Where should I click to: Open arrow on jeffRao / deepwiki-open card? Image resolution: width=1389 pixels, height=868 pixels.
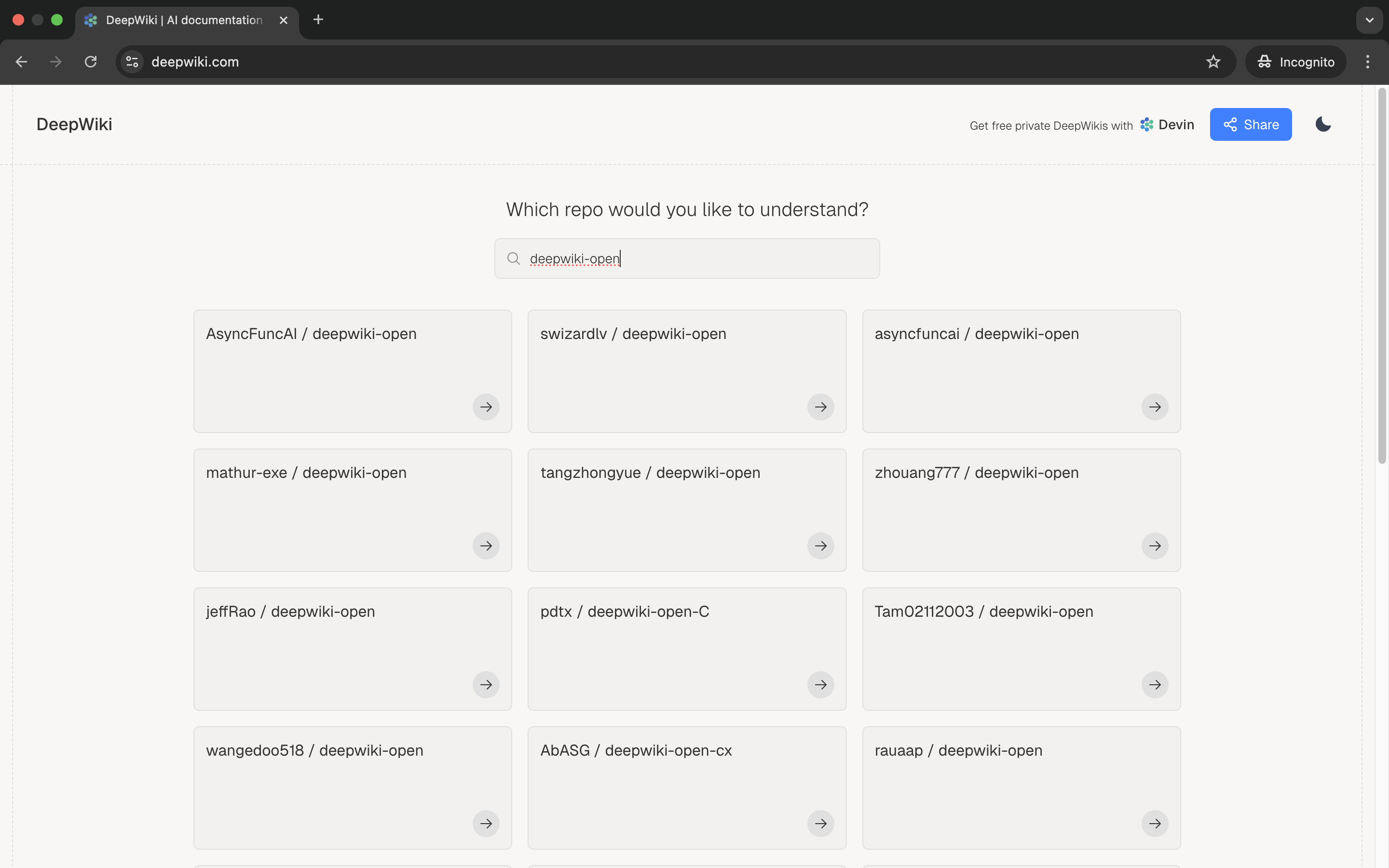(x=486, y=684)
